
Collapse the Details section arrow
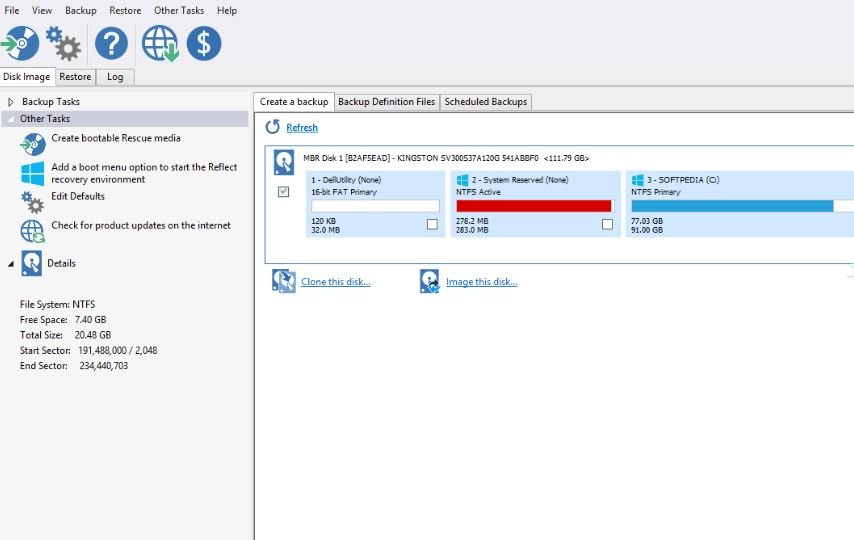coord(11,264)
